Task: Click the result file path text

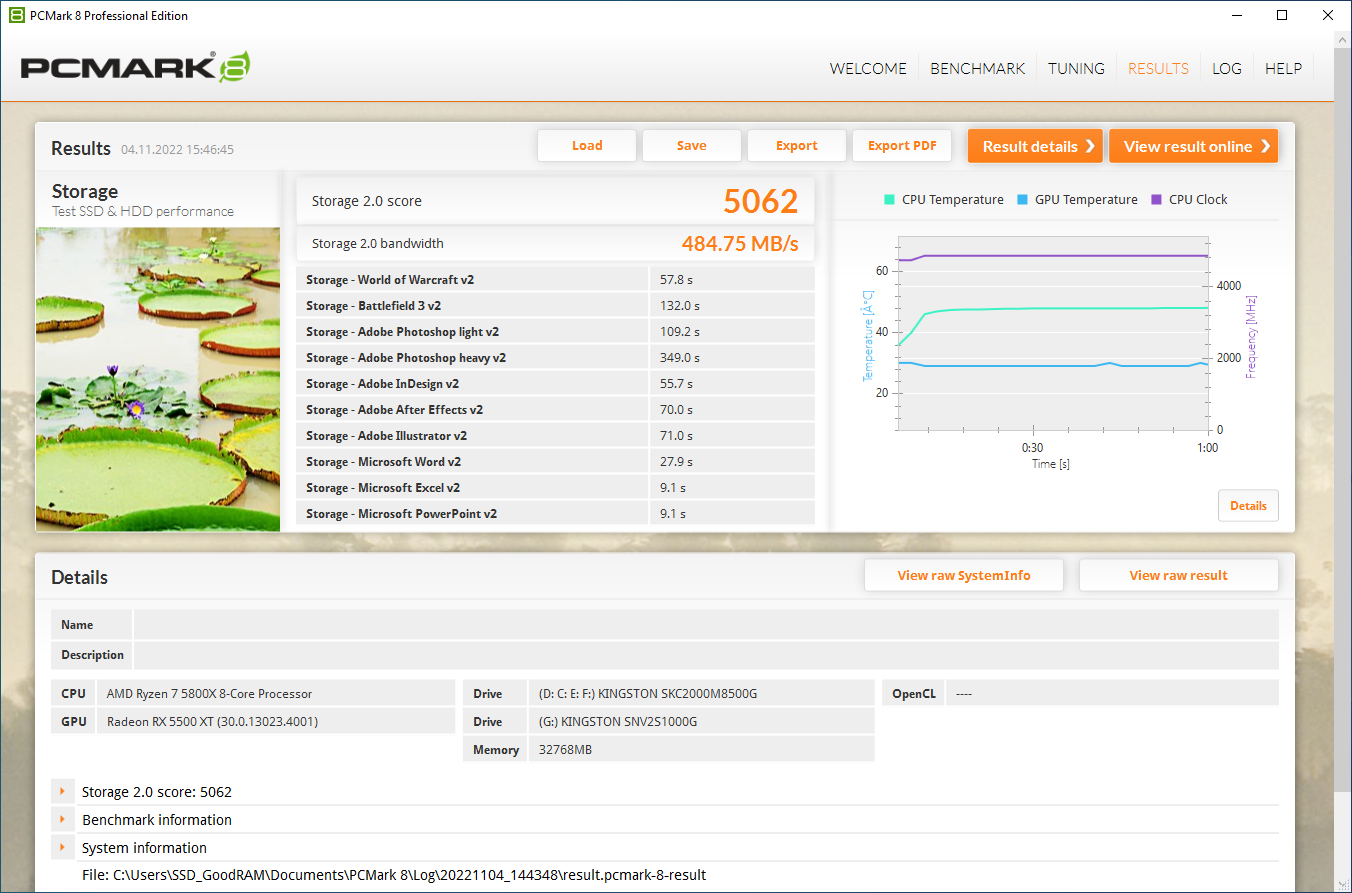Action: coord(394,875)
